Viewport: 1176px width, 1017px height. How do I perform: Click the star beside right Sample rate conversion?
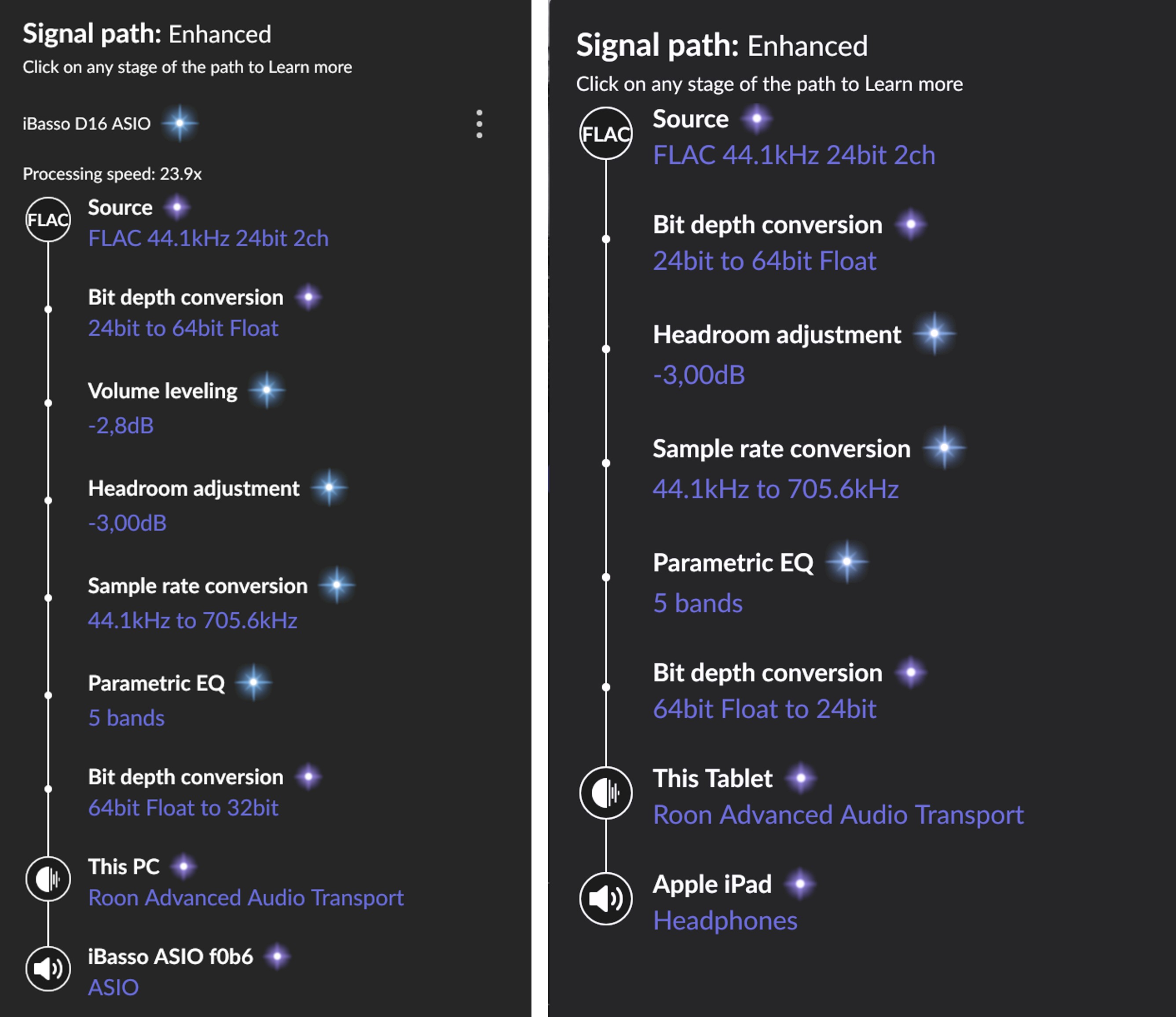[945, 448]
